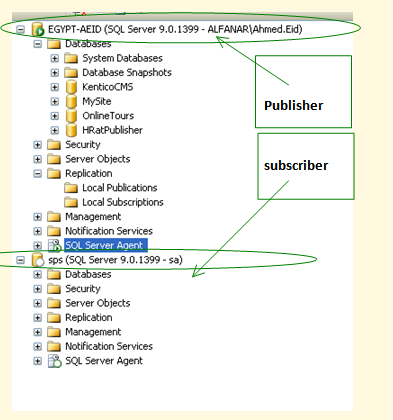Select the KenticoCMS database label

[108, 87]
